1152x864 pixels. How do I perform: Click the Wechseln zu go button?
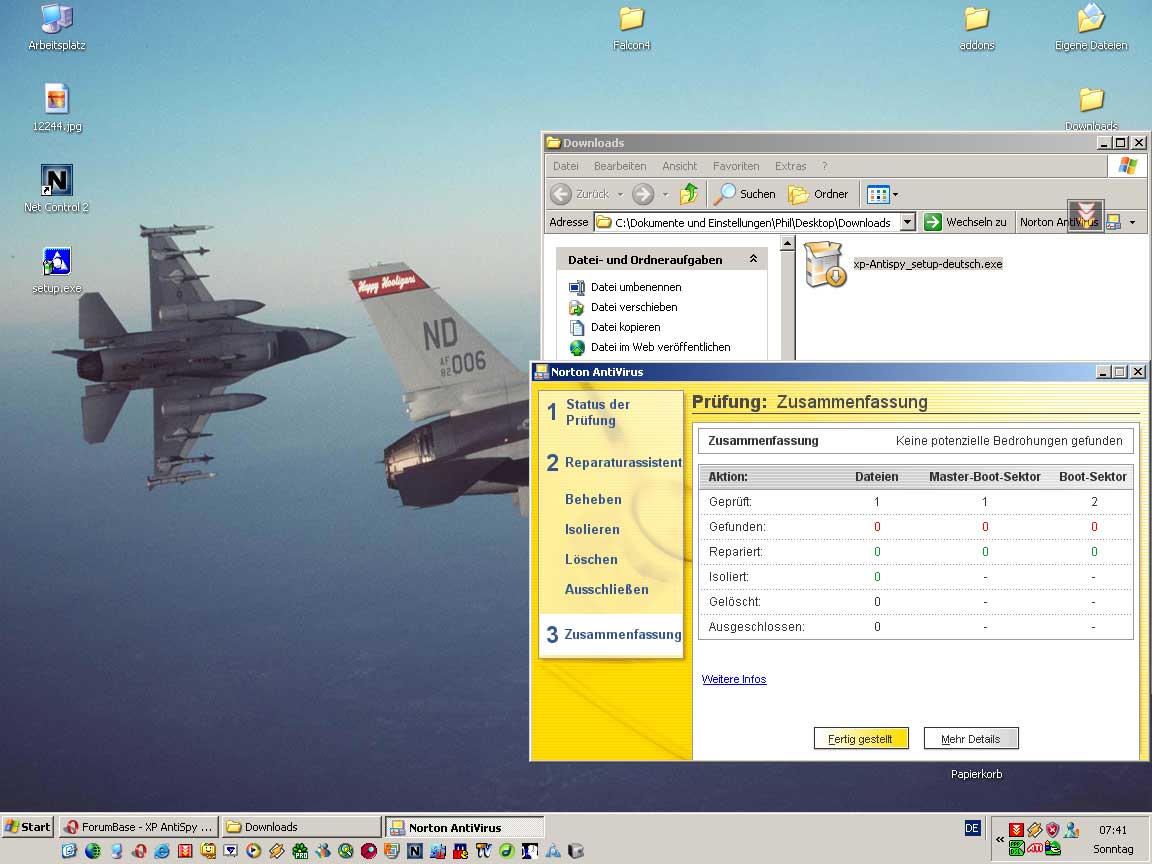click(x=965, y=222)
